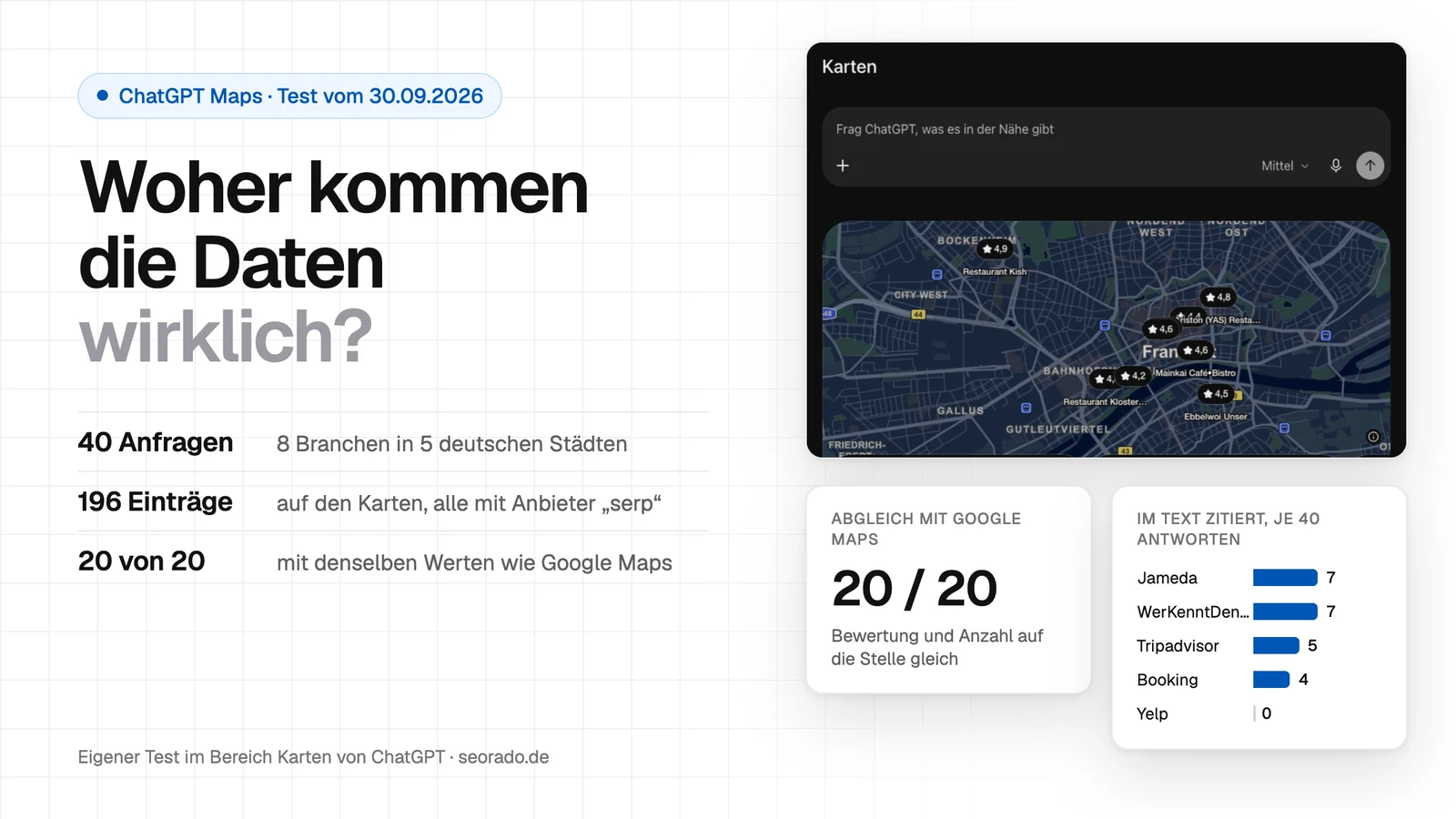Click the GUTLEUTVIERTEL district label
Viewport: 1456px width, 819px height.
tap(1057, 429)
